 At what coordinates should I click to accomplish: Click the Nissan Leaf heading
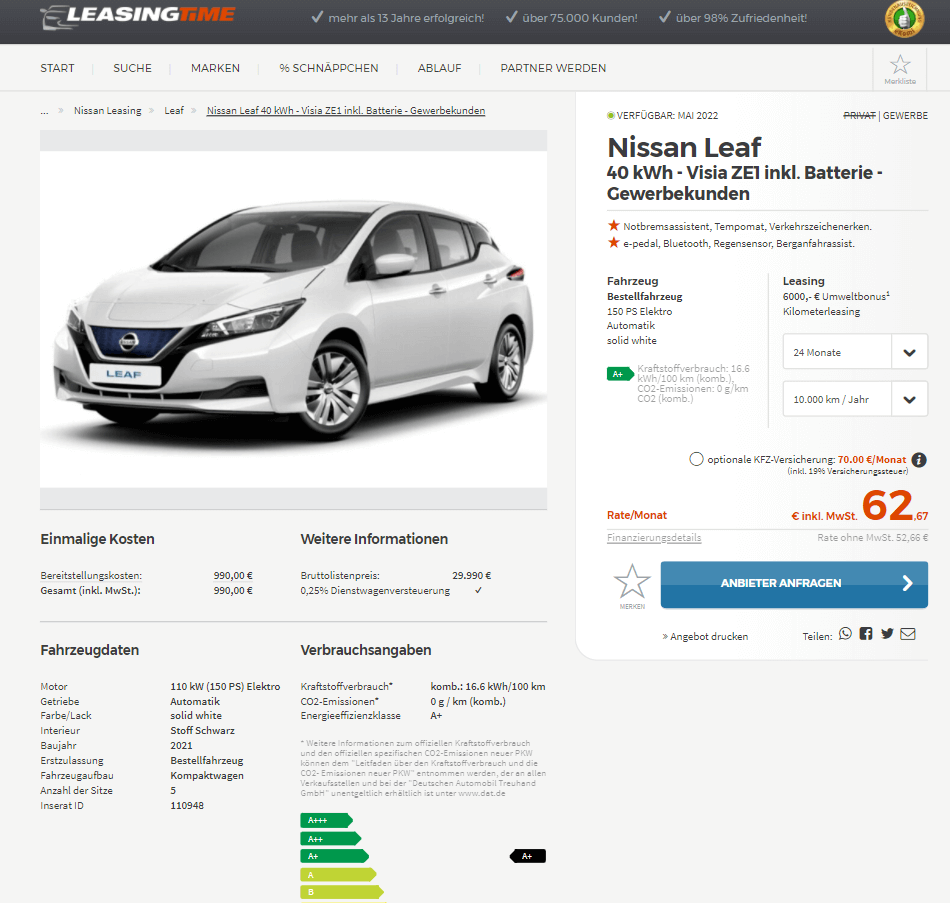point(684,148)
